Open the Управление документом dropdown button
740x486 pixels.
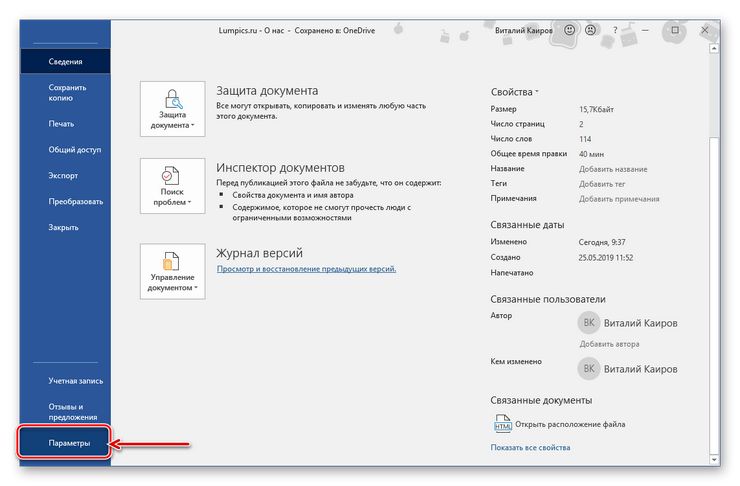tap(172, 271)
